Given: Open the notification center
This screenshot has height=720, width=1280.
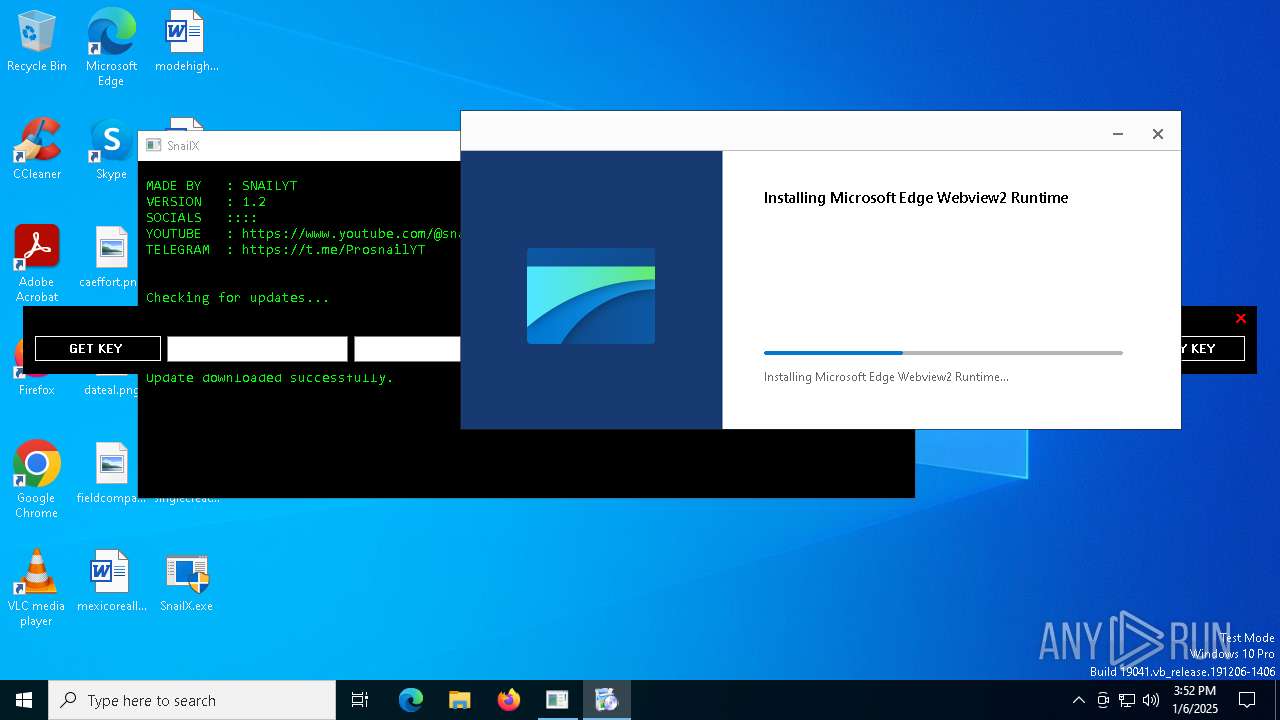Looking at the screenshot, I should [1247, 700].
